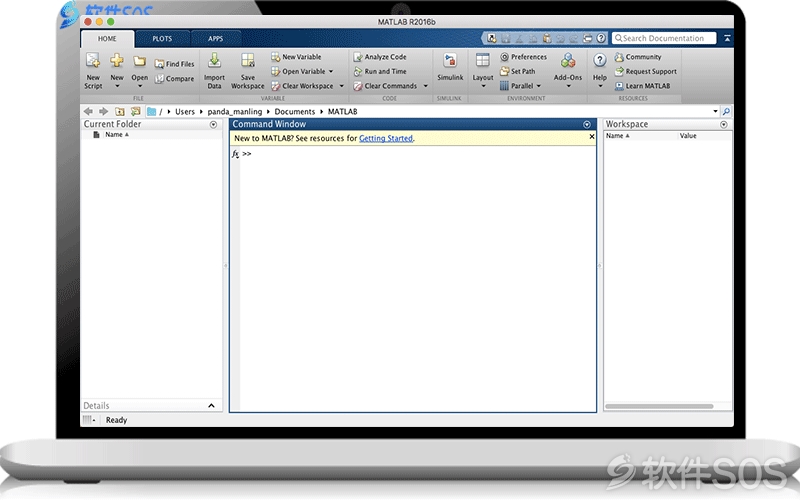Image resolution: width=800 pixels, height=500 pixels.
Task: Click the fx function browser icon
Action: pyautogui.click(x=235, y=154)
